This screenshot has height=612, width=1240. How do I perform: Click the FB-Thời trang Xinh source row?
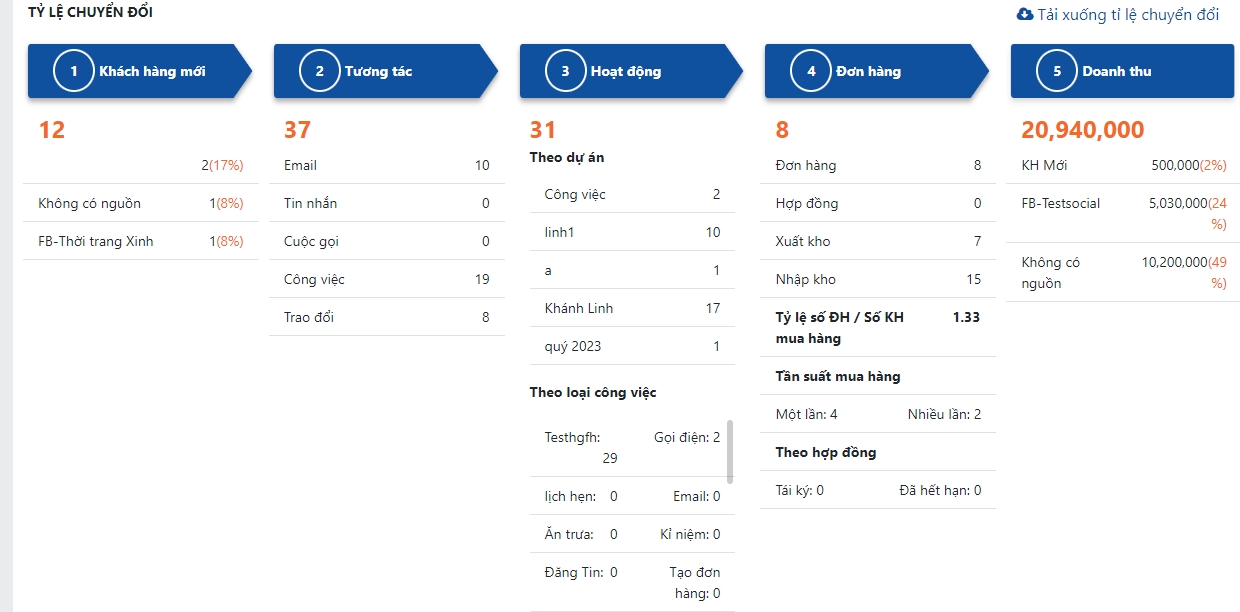140,241
